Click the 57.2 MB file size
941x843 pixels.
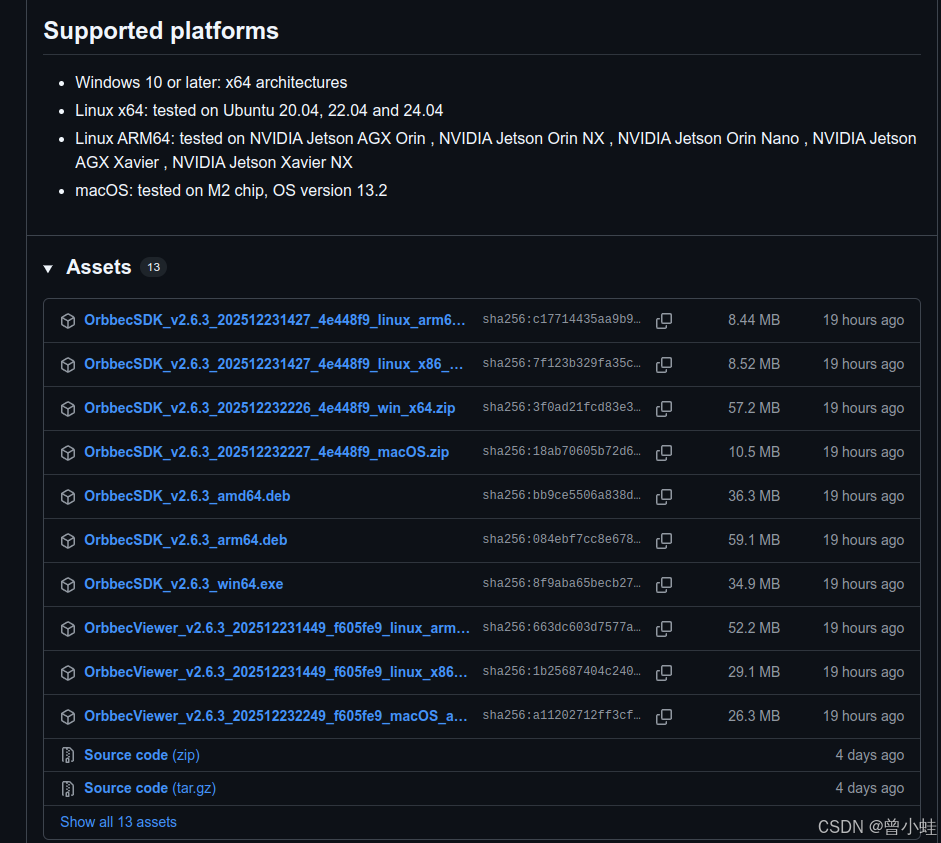click(754, 408)
